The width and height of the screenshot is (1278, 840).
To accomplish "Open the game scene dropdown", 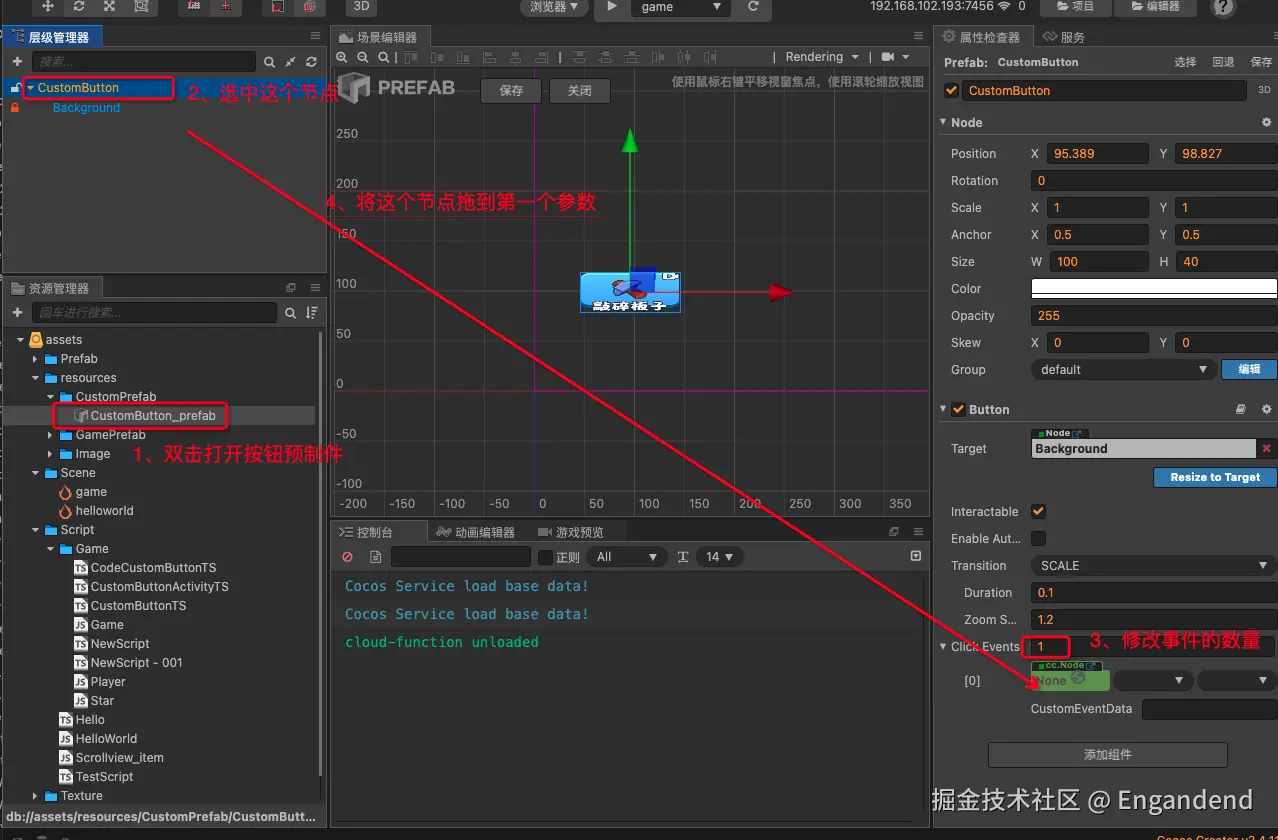I will point(680,6).
